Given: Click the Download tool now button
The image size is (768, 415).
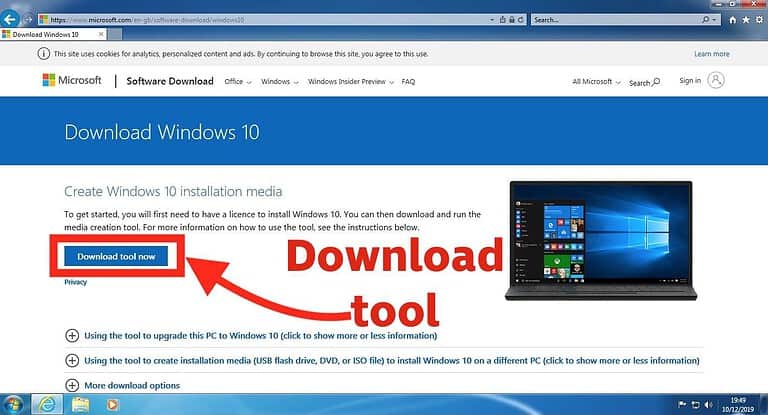Looking at the screenshot, I should coord(116,256).
